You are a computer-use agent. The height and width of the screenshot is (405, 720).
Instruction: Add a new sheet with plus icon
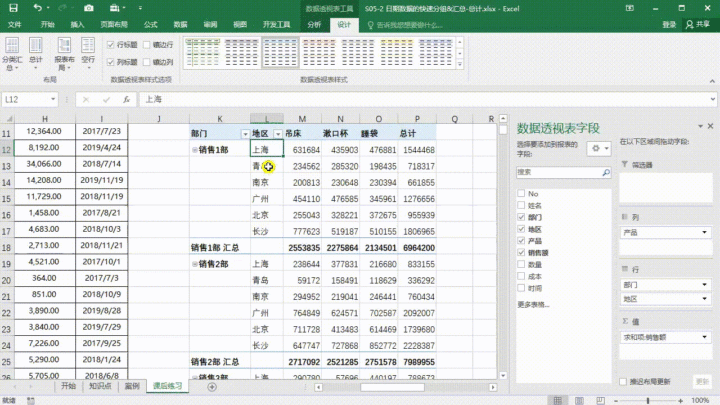point(212,387)
